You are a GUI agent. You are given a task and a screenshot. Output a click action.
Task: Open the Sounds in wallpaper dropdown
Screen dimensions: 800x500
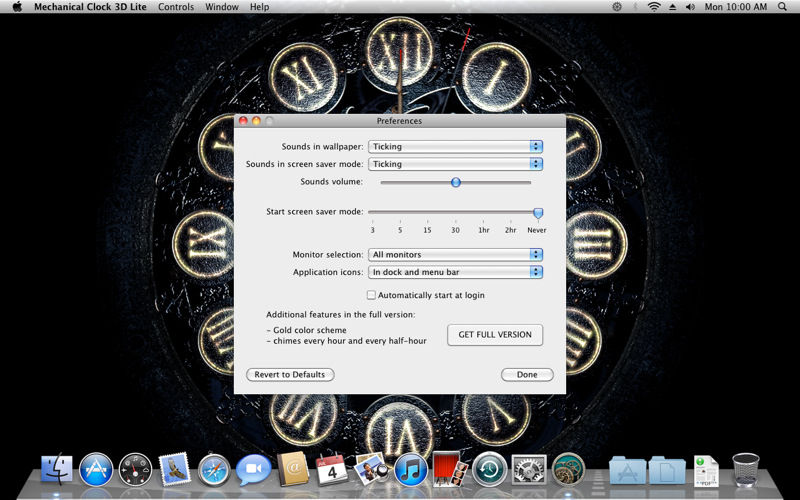coord(455,146)
